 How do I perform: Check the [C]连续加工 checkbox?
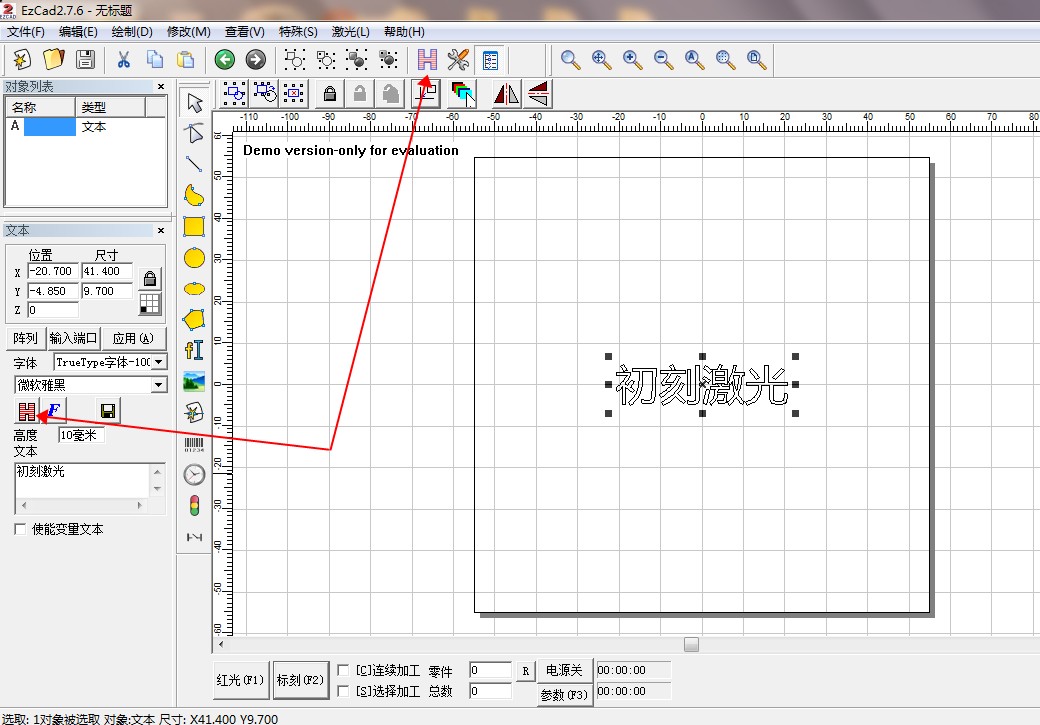point(343,670)
